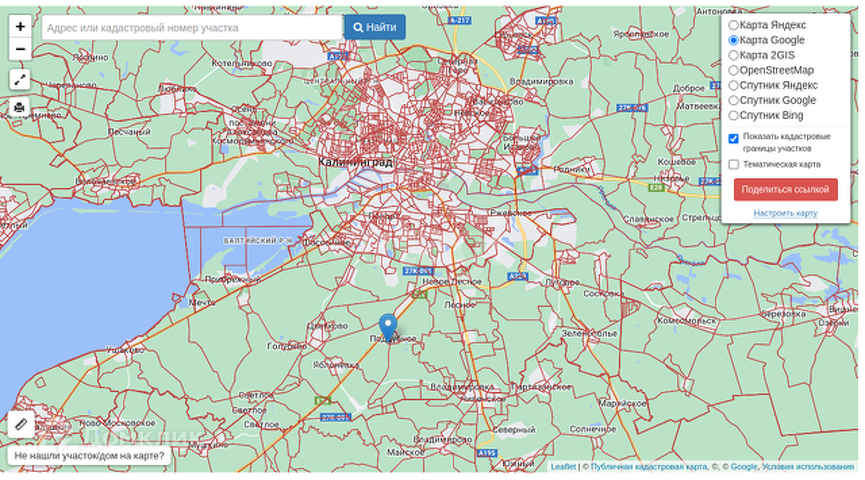The image size is (865, 480).
Task: Click the Яблоневка label
Action: coord(335,365)
